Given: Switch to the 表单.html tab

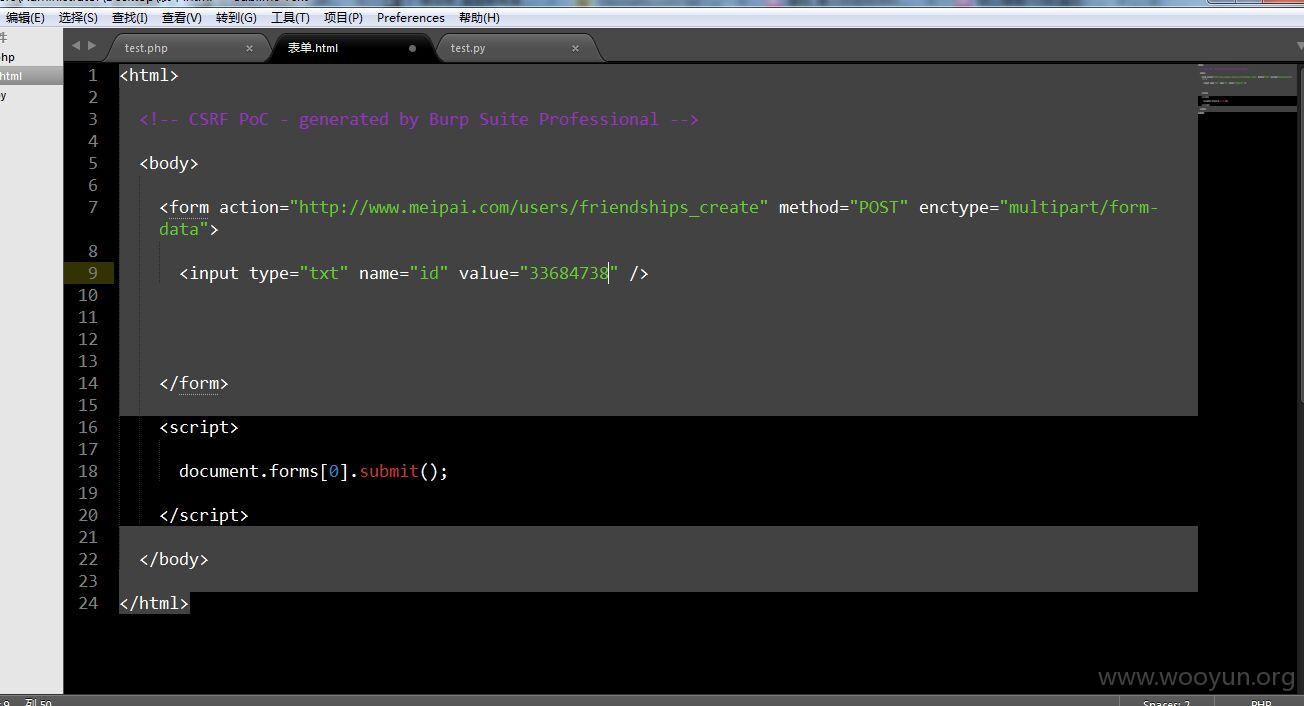Looking at the screenshot, I should click(313, 48).
